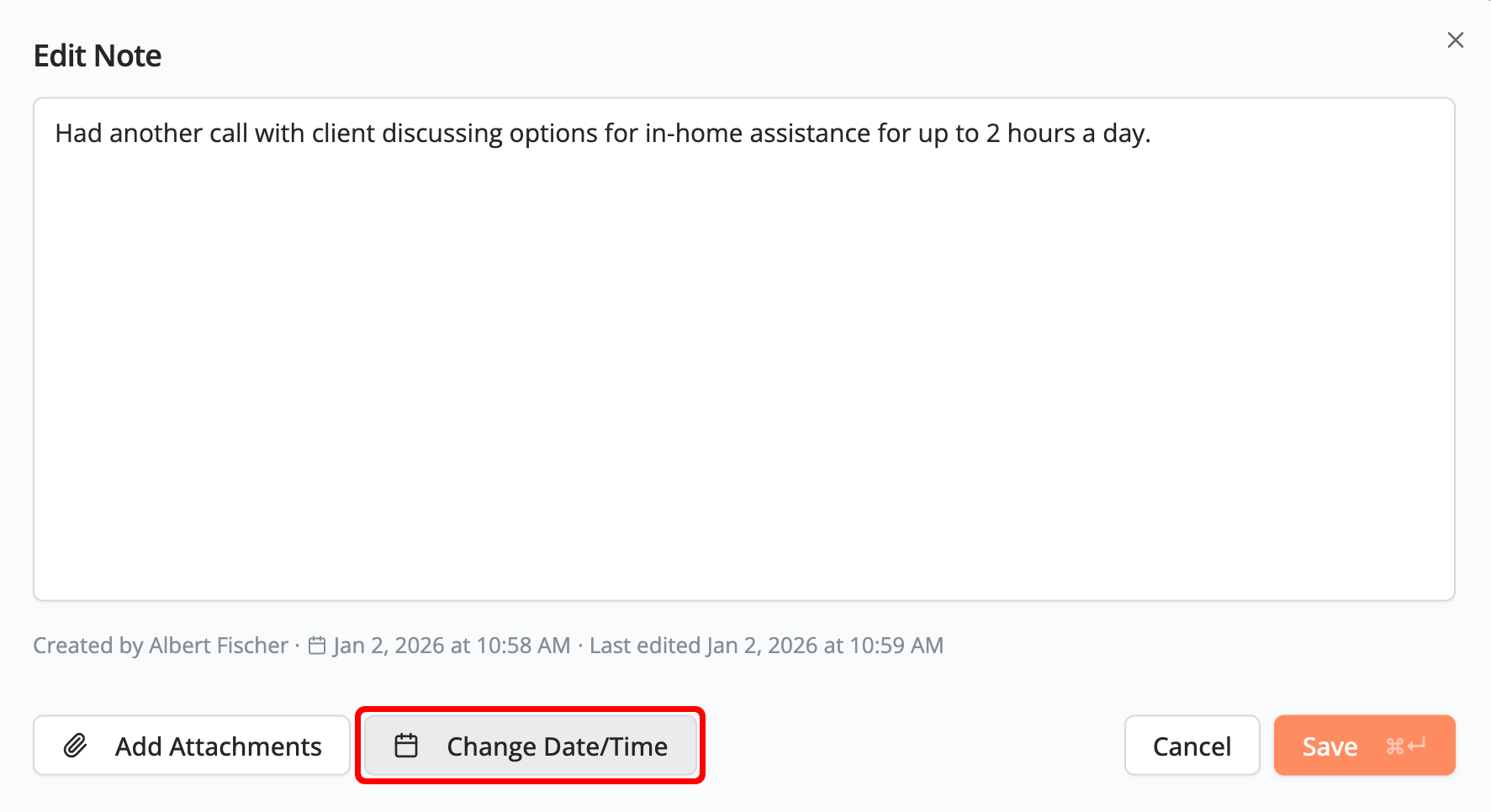Click the dot separator in the note metadata
The image size is (1491, 812).
298,645
